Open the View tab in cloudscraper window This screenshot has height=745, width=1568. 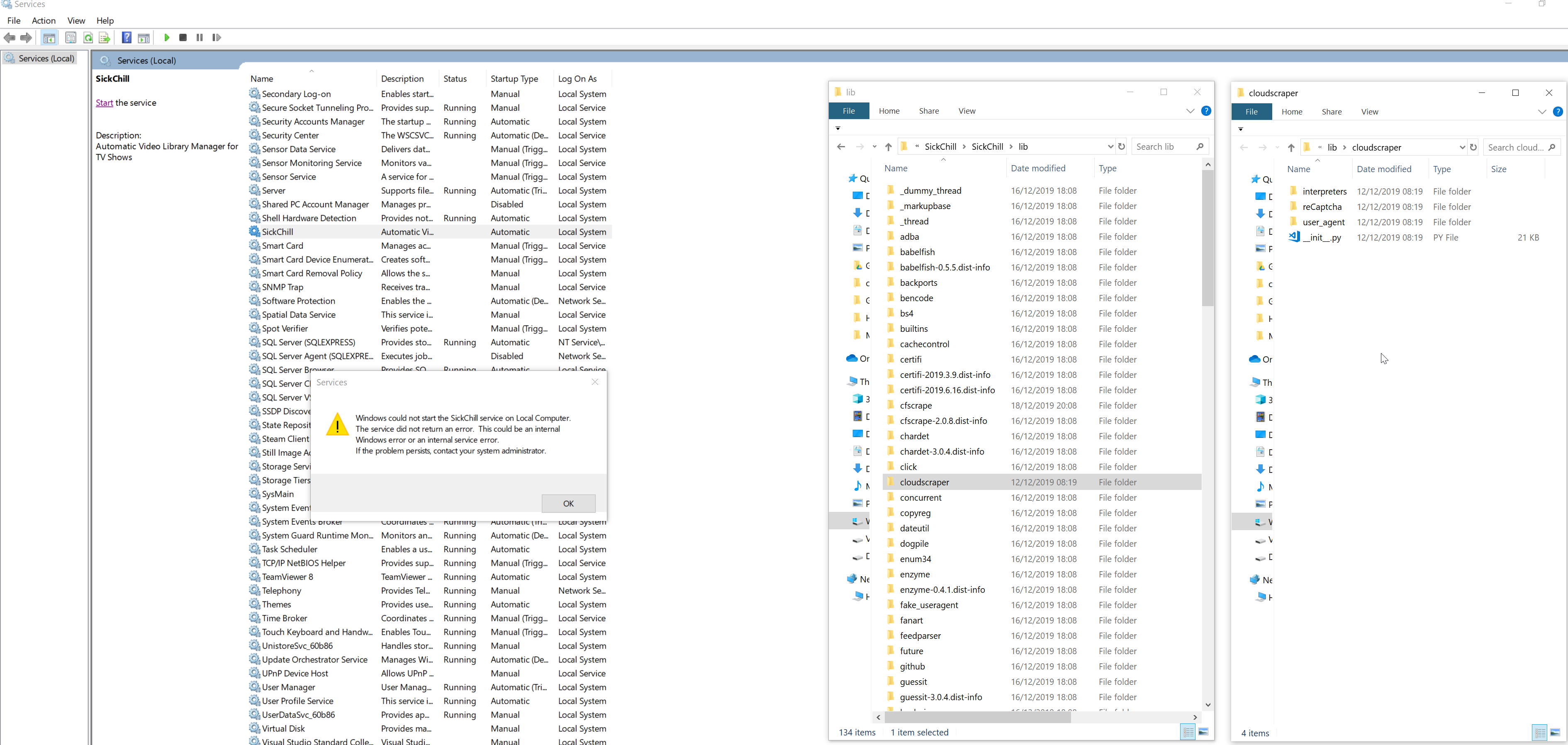1370,112
